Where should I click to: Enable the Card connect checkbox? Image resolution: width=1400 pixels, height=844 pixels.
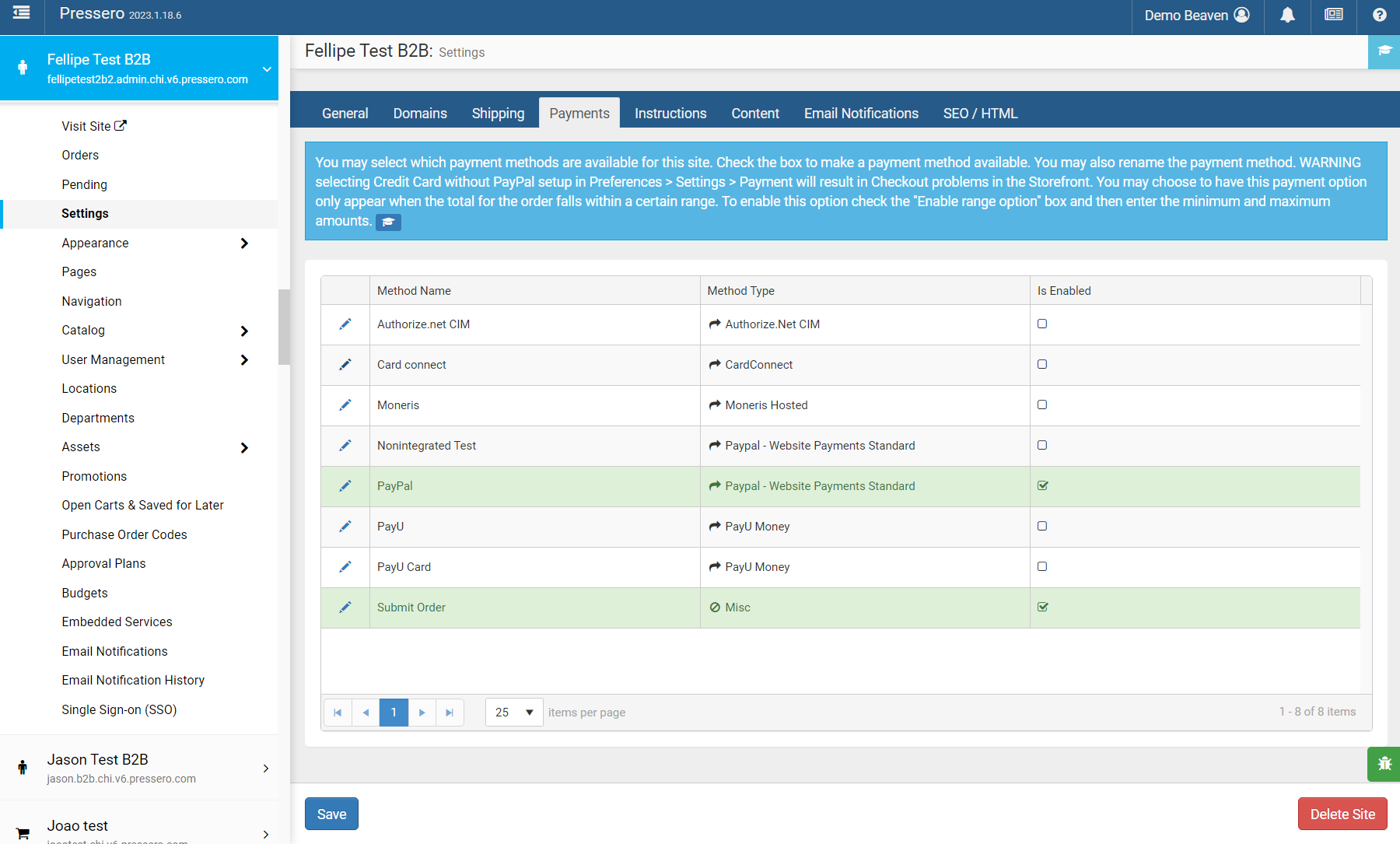pos(1042,364)
